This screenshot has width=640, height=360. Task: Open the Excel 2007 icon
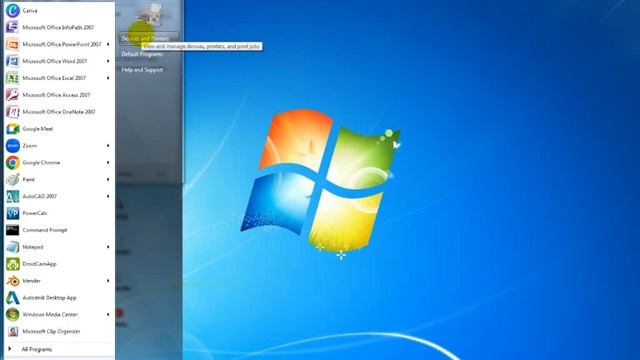[12, 78]
